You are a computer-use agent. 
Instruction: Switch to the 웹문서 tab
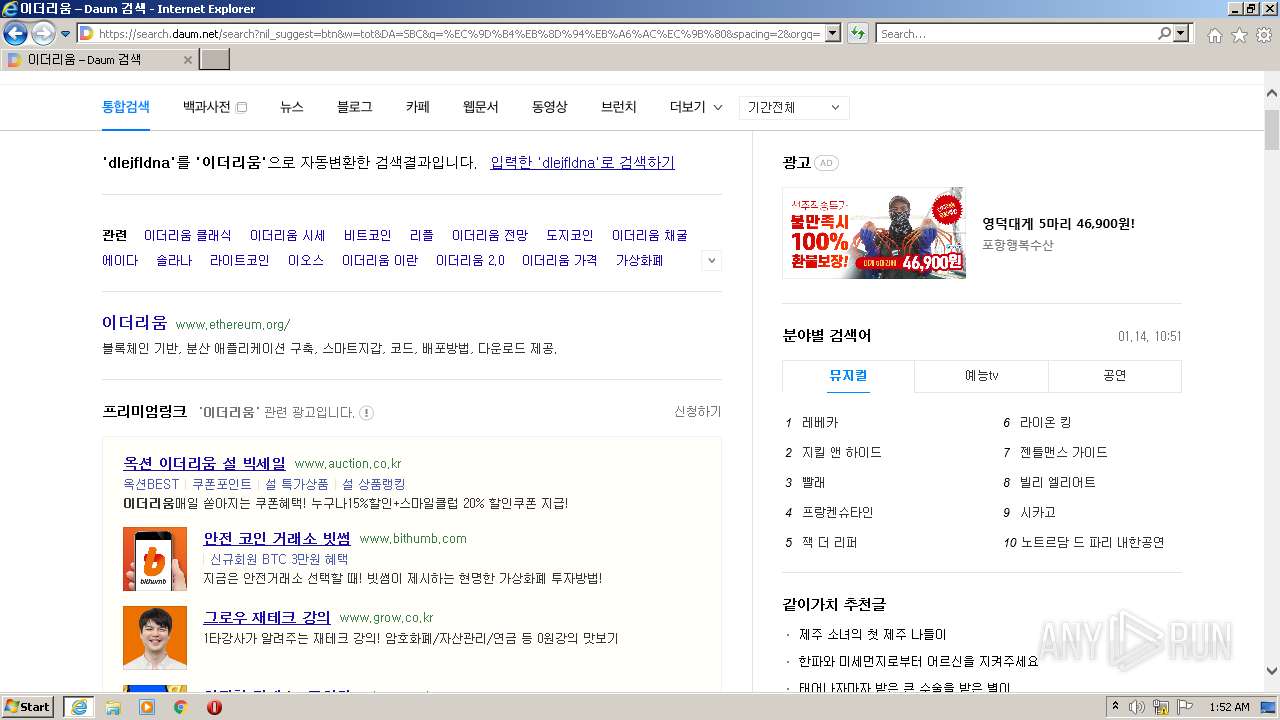481,107
